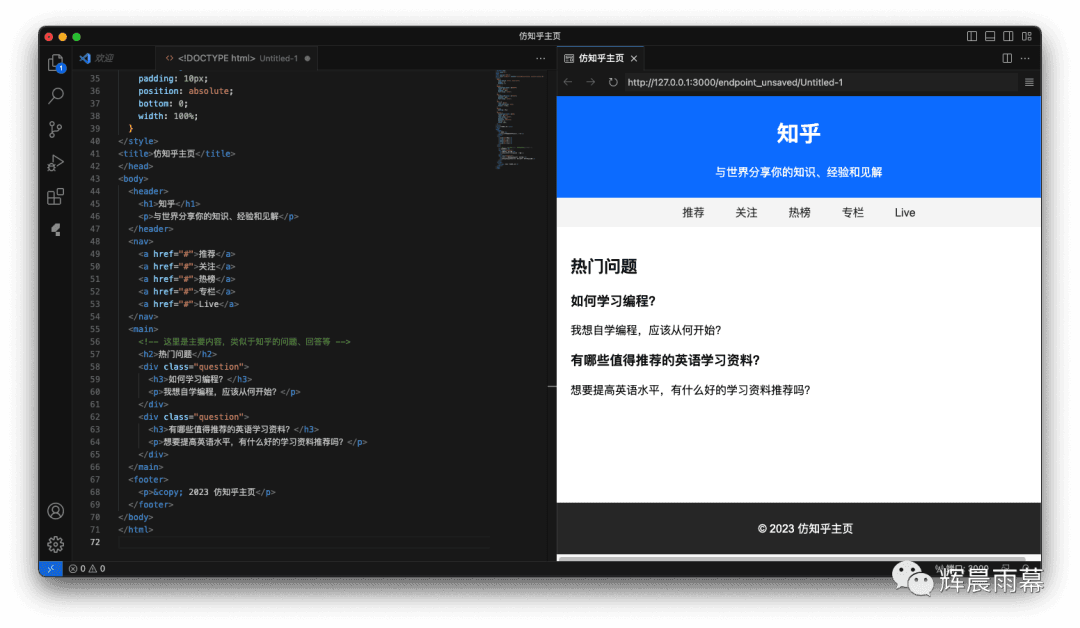The image size is (1080, 628).
Task: Open the Source Control view
Action: (x=56, y=129)
